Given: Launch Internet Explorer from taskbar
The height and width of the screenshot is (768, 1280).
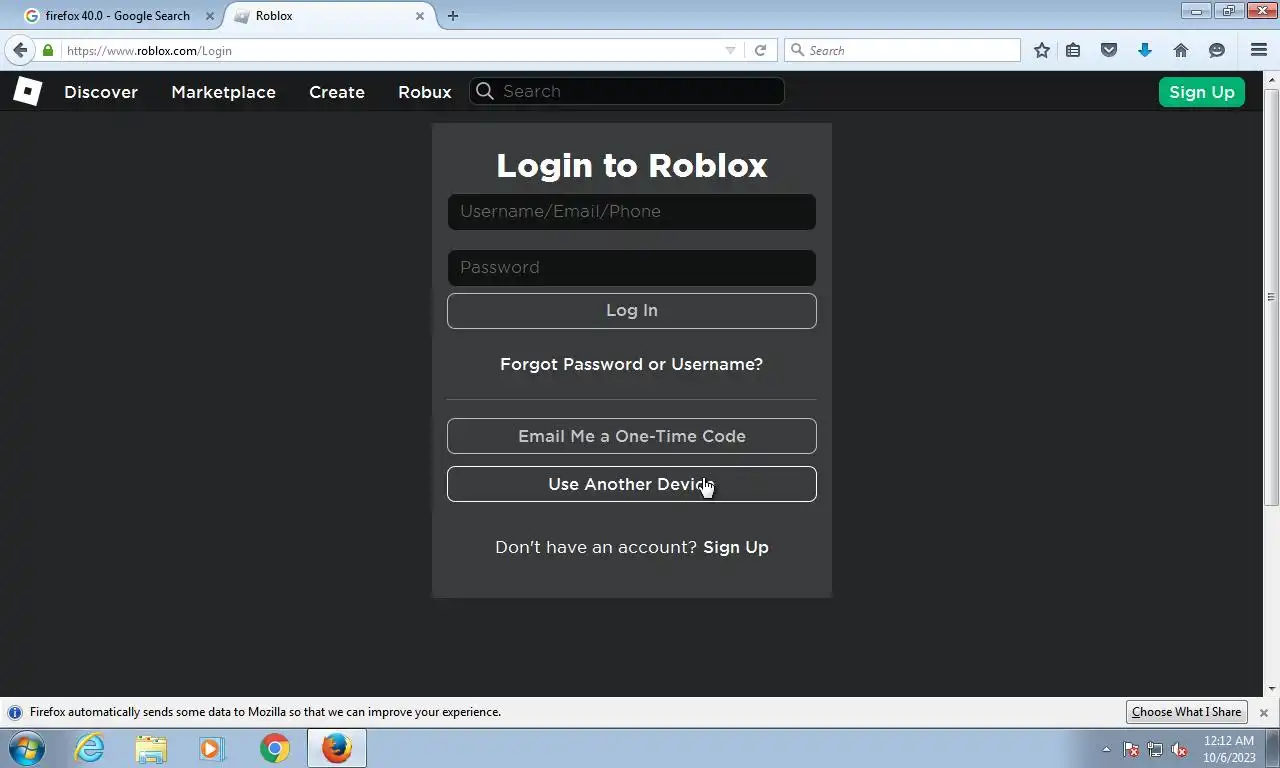Looking at the screenshot, I should pos(89,748).
